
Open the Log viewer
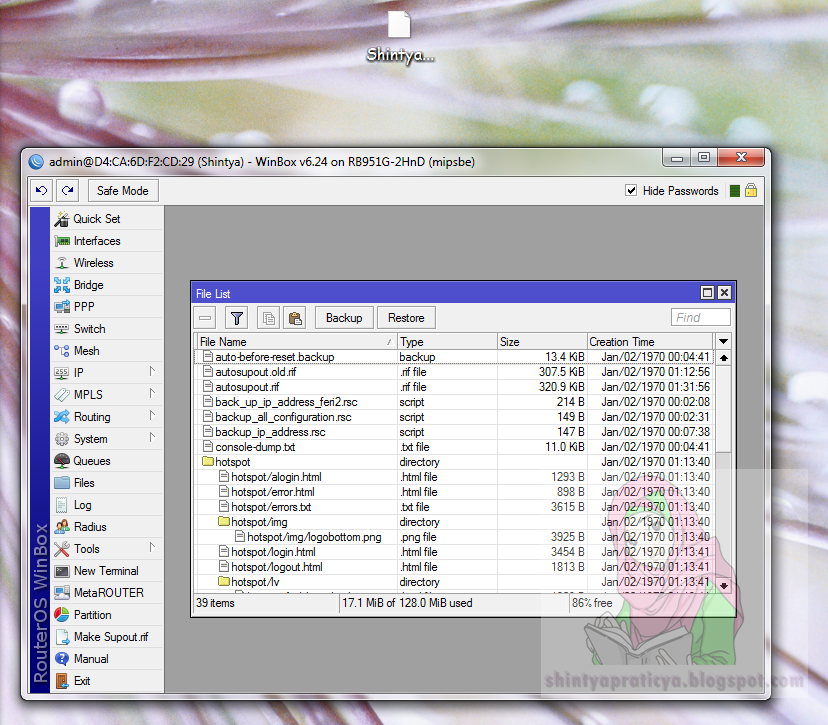[107, 505]
